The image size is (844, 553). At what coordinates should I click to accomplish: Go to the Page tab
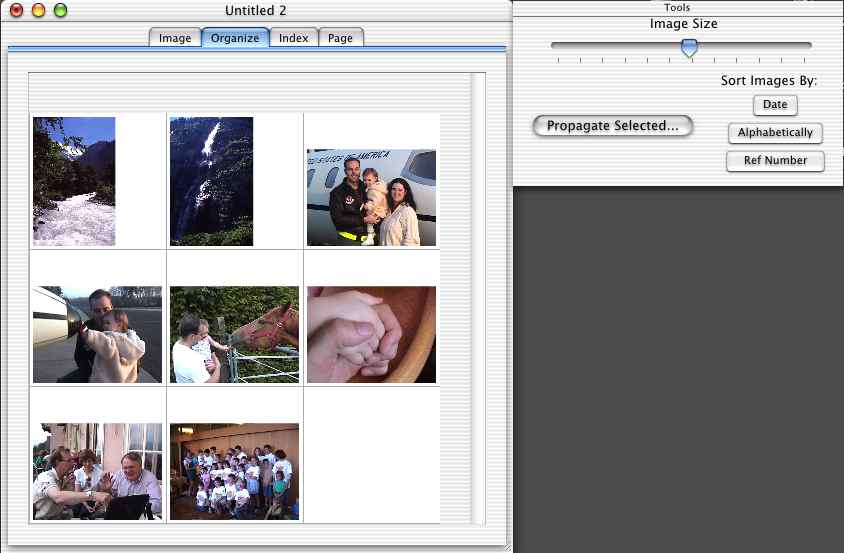pyautogui.click(x=340, y=38)
